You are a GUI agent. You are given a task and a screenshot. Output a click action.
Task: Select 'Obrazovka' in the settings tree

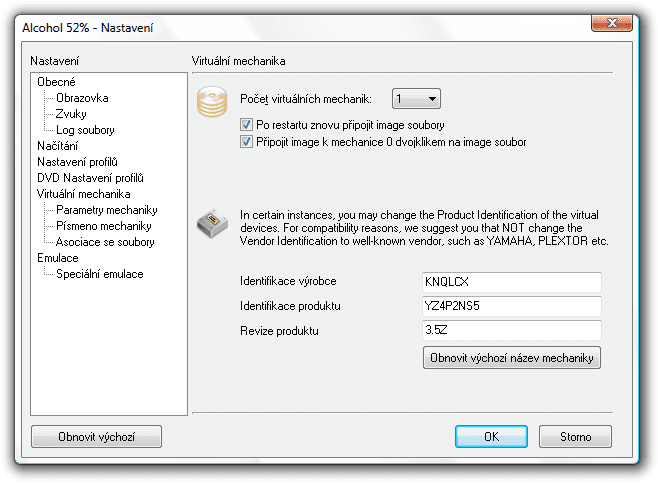point(82,98)
